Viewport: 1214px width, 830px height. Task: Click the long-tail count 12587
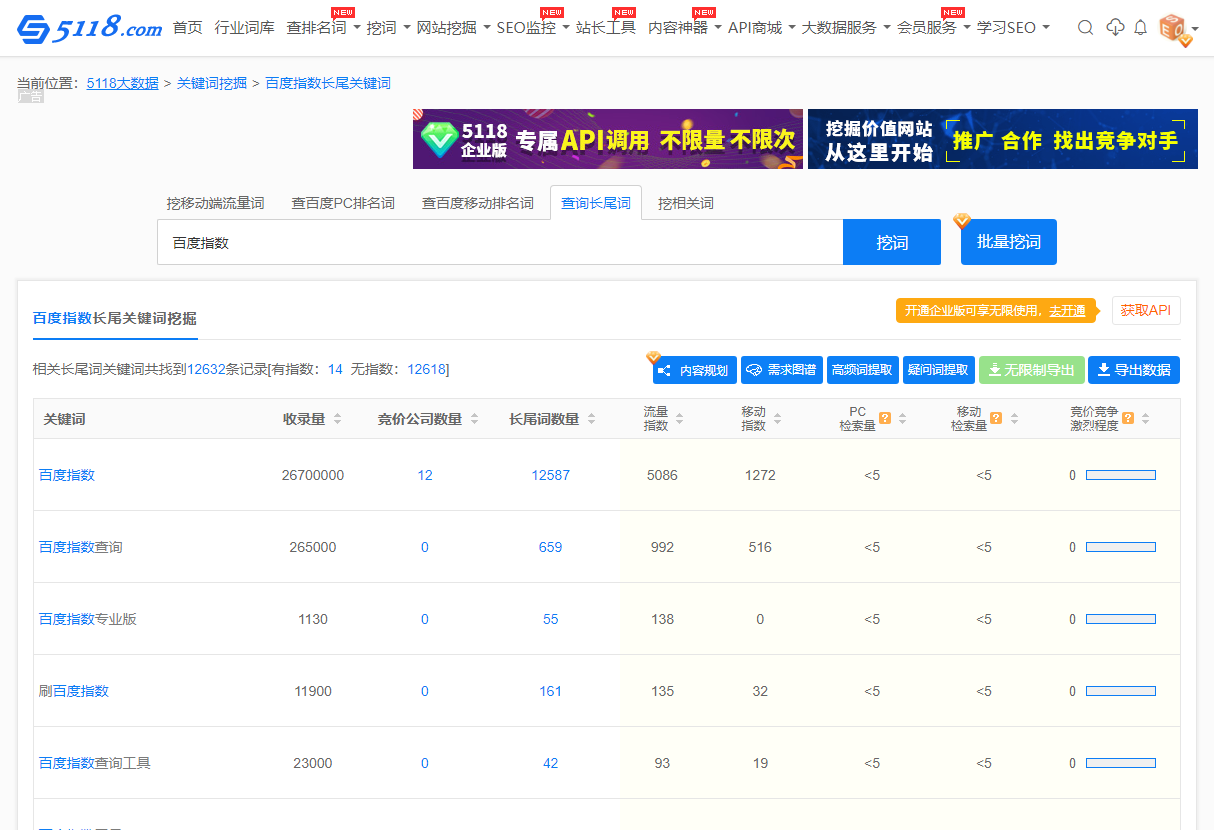pos(550,475)
